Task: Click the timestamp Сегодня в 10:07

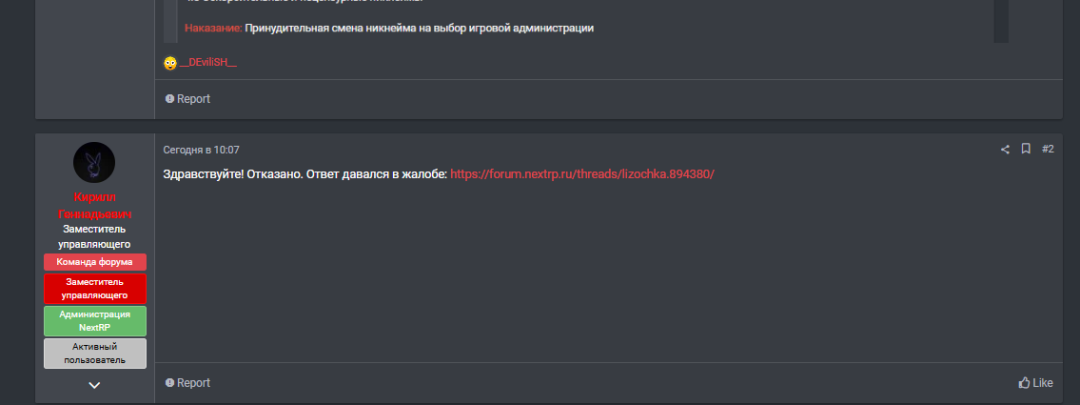Action: [201, 150]
